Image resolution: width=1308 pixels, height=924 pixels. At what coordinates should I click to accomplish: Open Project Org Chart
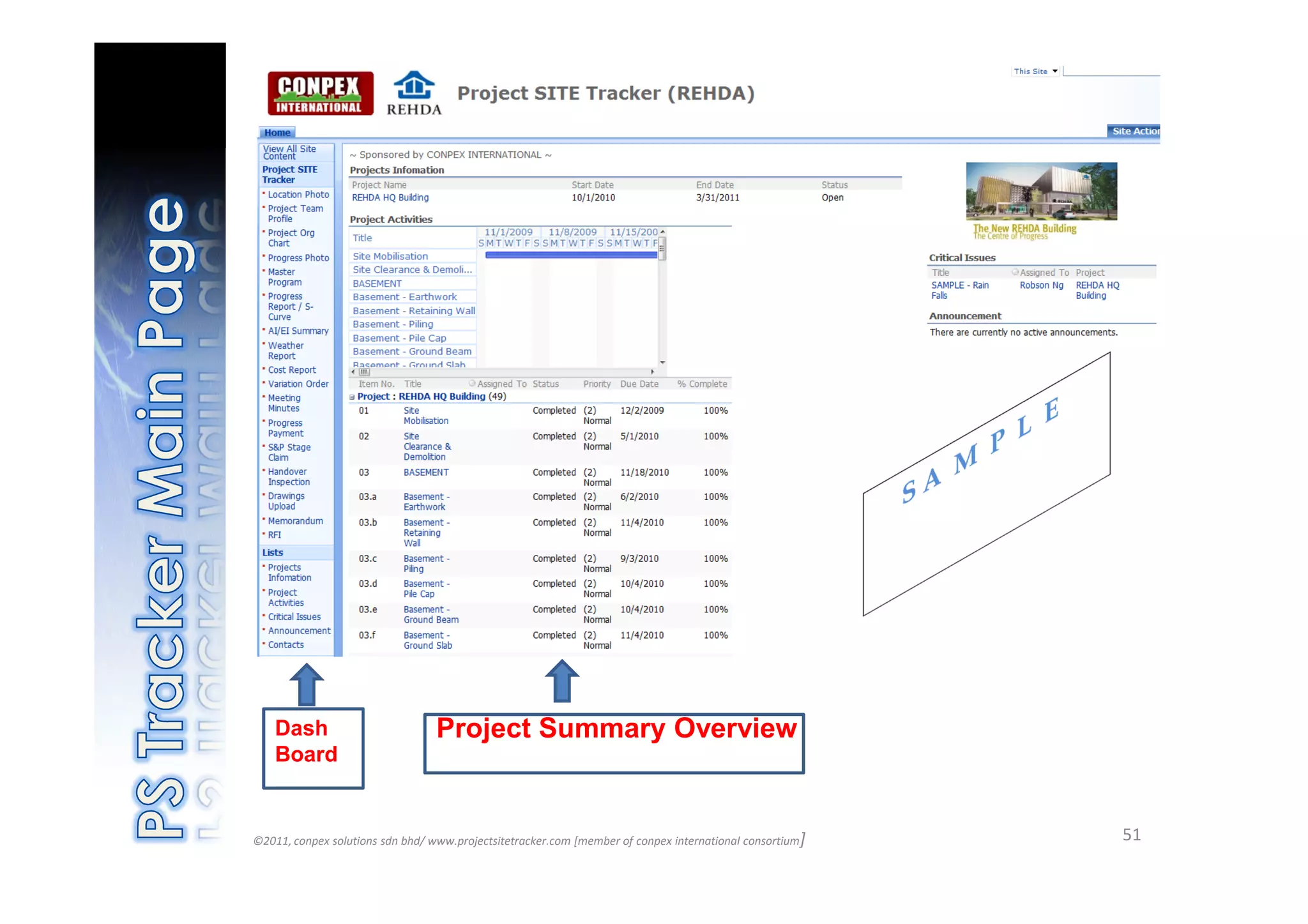click(291, 238)
